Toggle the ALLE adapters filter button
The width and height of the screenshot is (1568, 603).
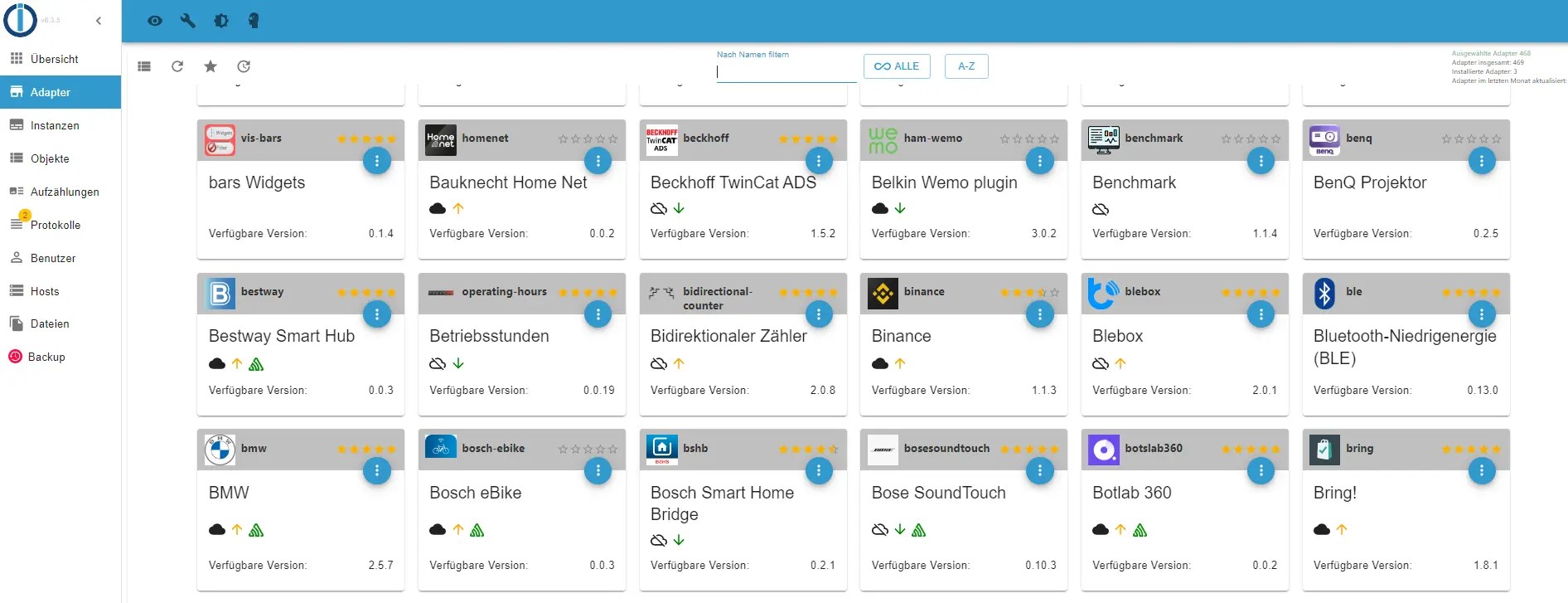(x=897, y=66)
